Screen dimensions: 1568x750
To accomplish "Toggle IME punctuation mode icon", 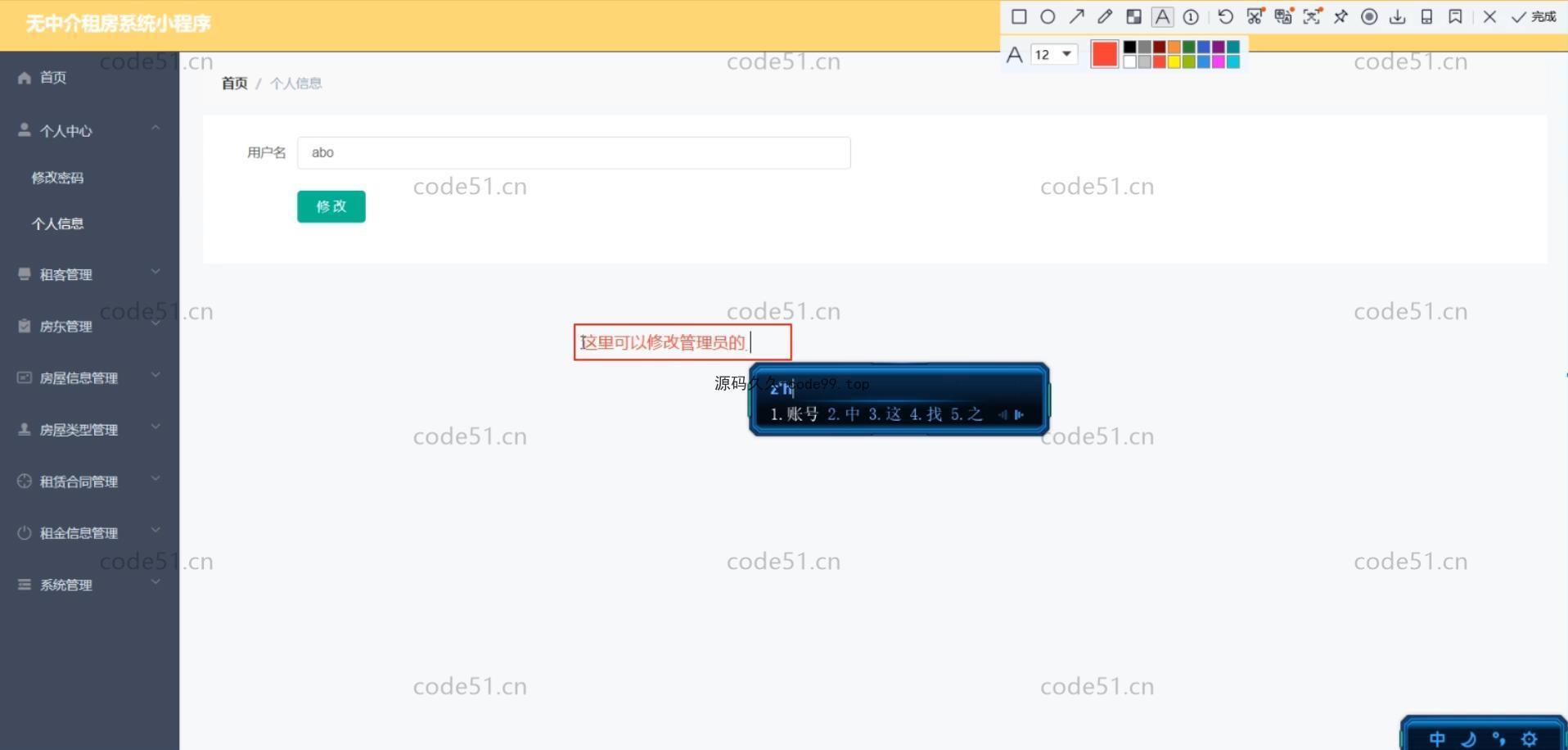I will (x=1498, y=739).
